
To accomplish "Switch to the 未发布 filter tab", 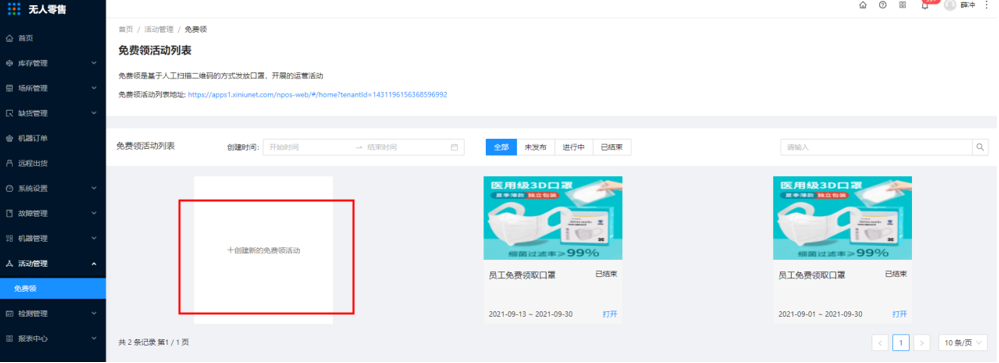I will [536, 147].
